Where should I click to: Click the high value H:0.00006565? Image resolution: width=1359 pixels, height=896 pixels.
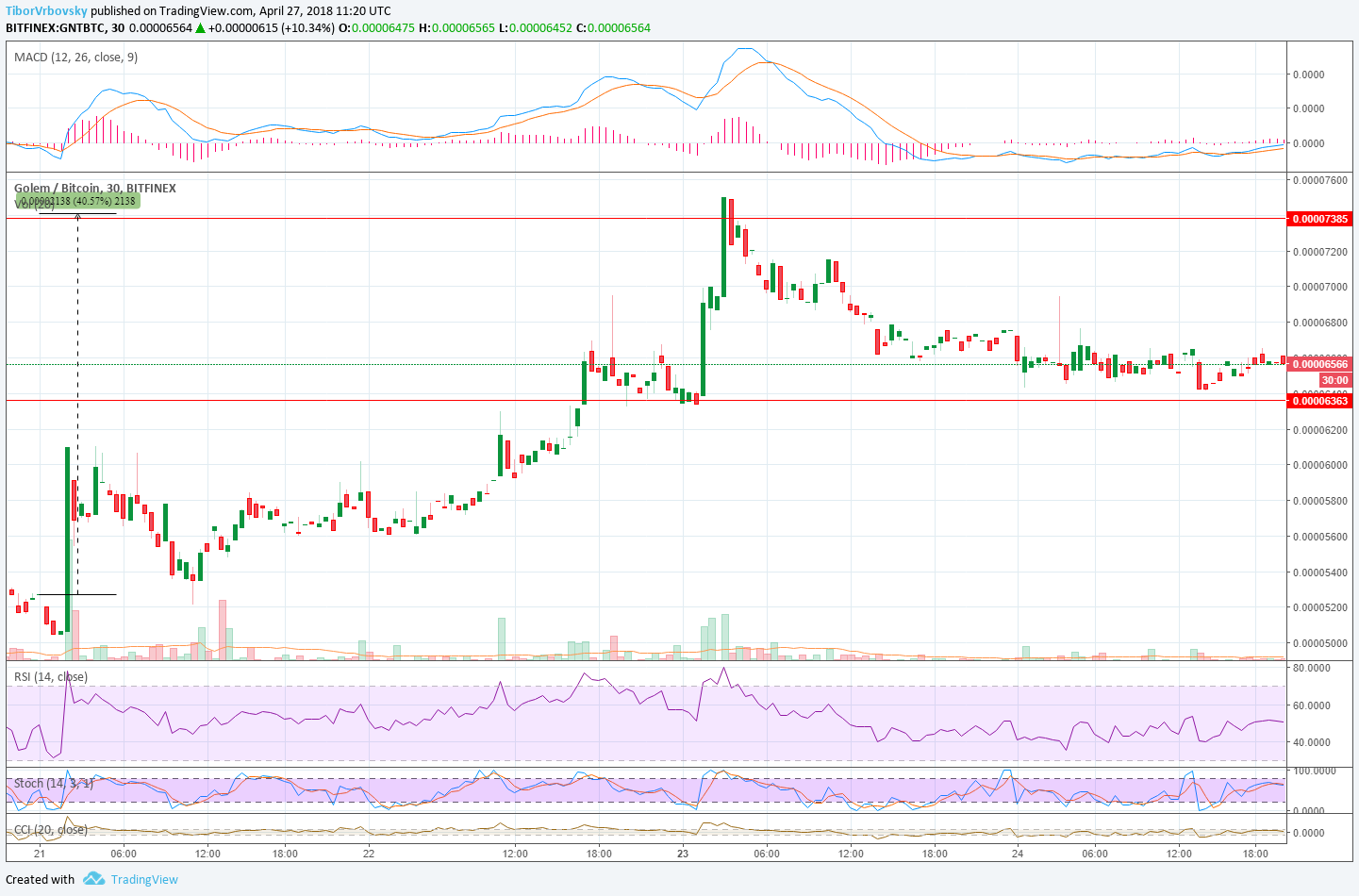pyautogui.click(x=457, y=27)
